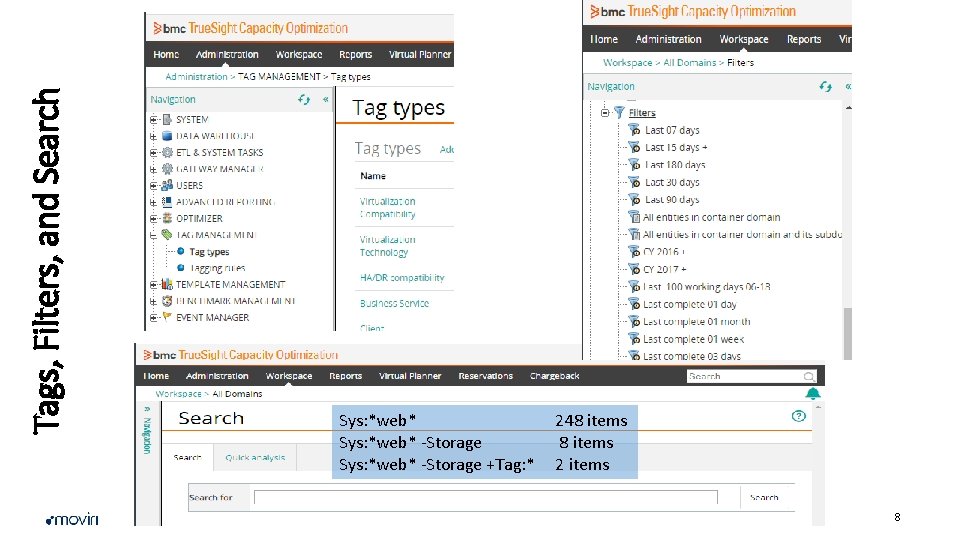The width and height of the screenshot is (960, 540).
Task: Click the Last 07 days filter icon
Action: point(634,130)
